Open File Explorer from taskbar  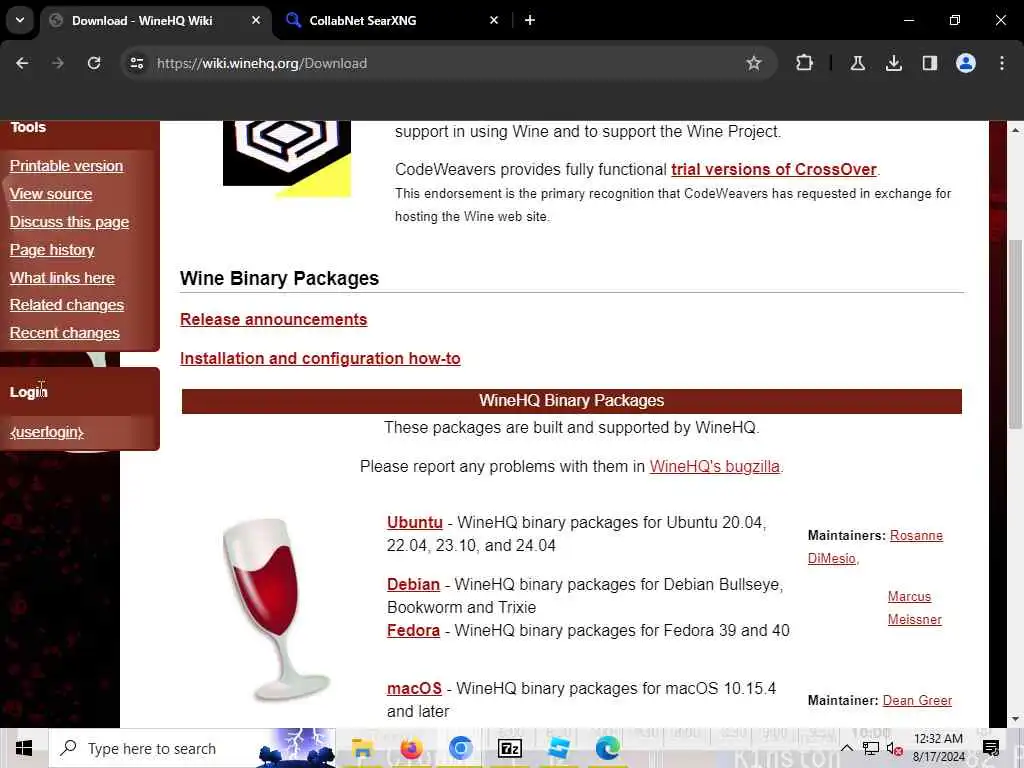tap(362, 748)
